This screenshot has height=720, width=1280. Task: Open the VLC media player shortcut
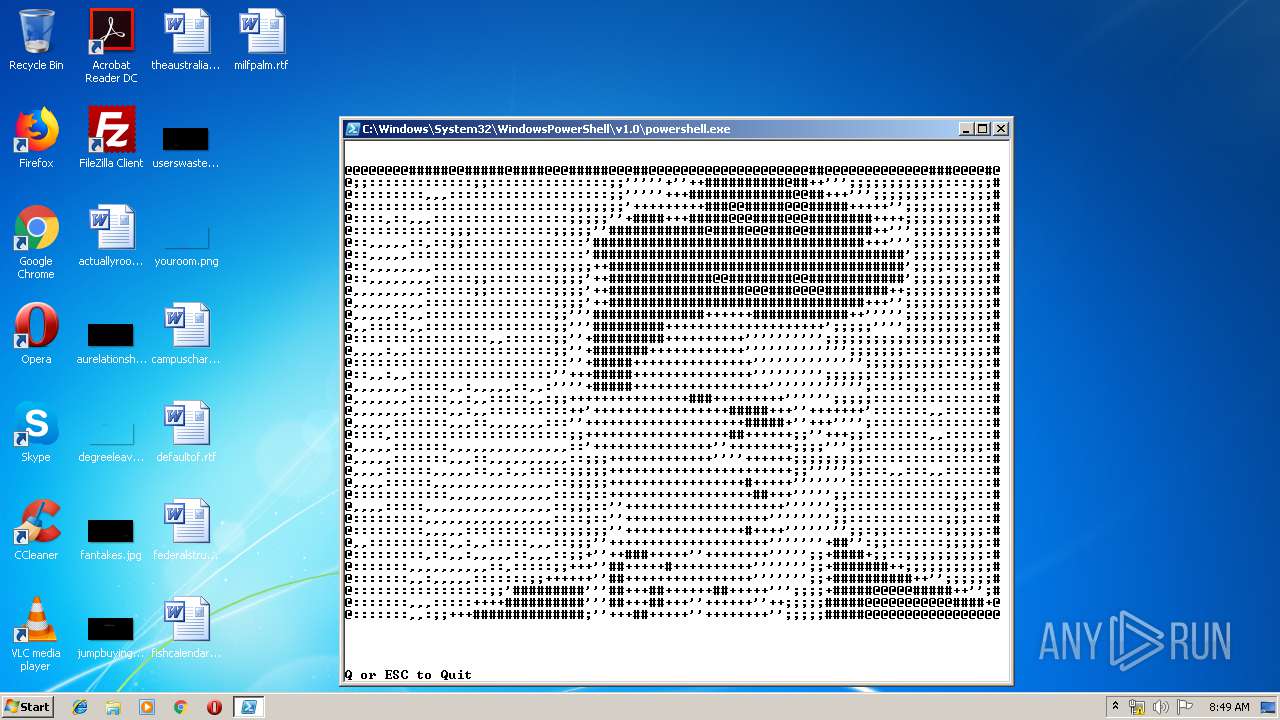[x=36, y=634]
